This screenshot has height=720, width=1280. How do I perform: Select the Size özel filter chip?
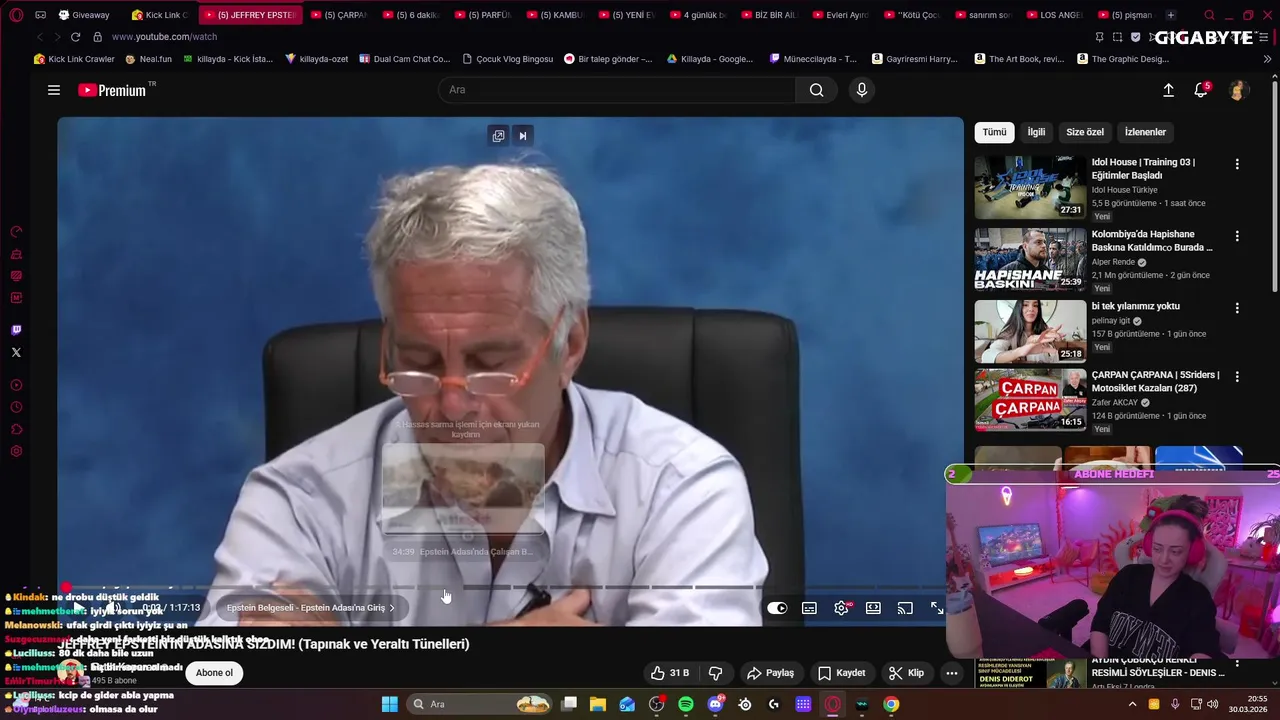pyautogui.click(x=1085, y=132)
